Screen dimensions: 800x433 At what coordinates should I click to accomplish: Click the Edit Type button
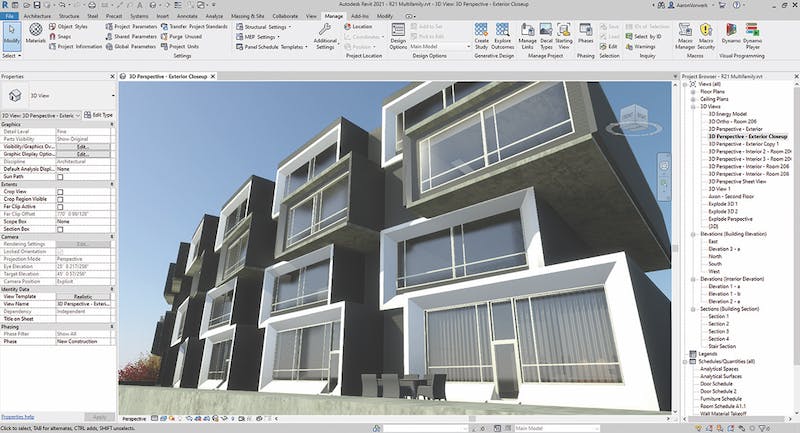pyautogui.click(x=98, y=115)
